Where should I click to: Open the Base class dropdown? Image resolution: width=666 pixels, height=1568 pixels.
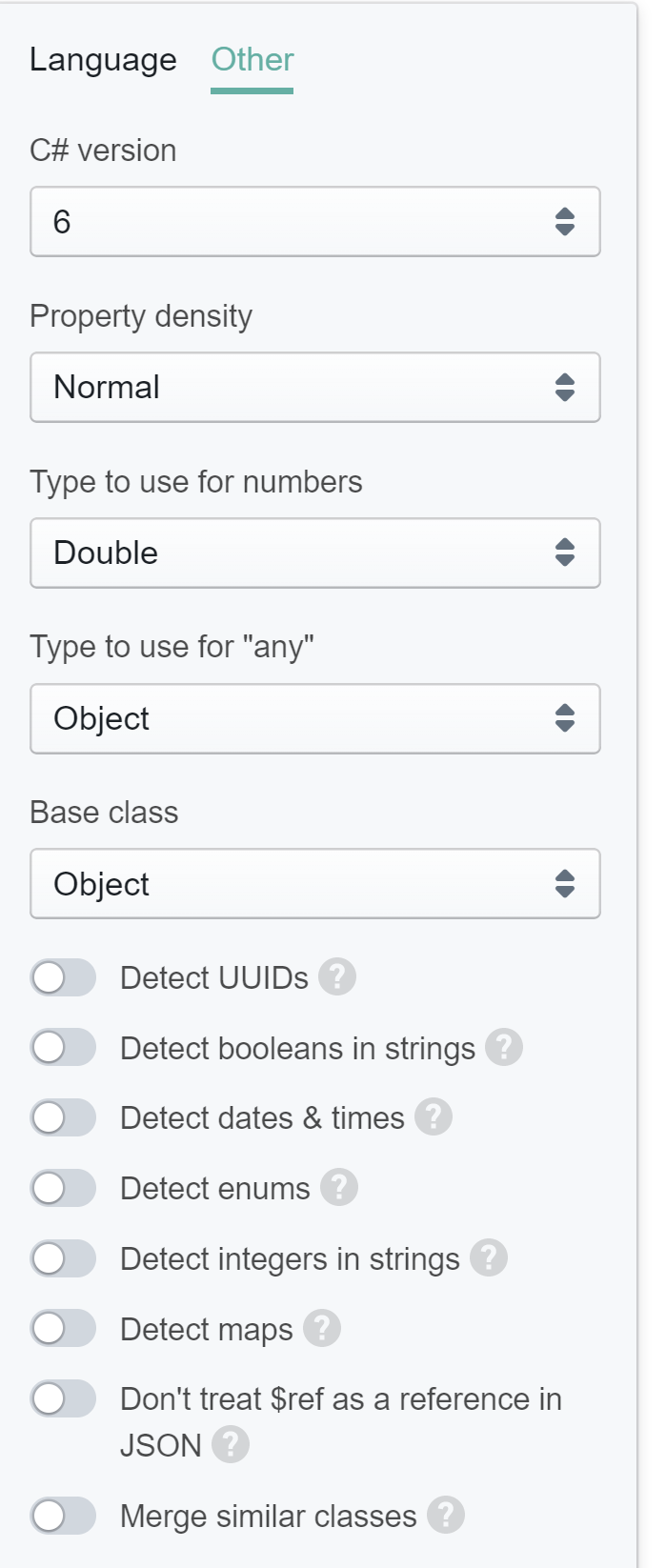point(315,884)
